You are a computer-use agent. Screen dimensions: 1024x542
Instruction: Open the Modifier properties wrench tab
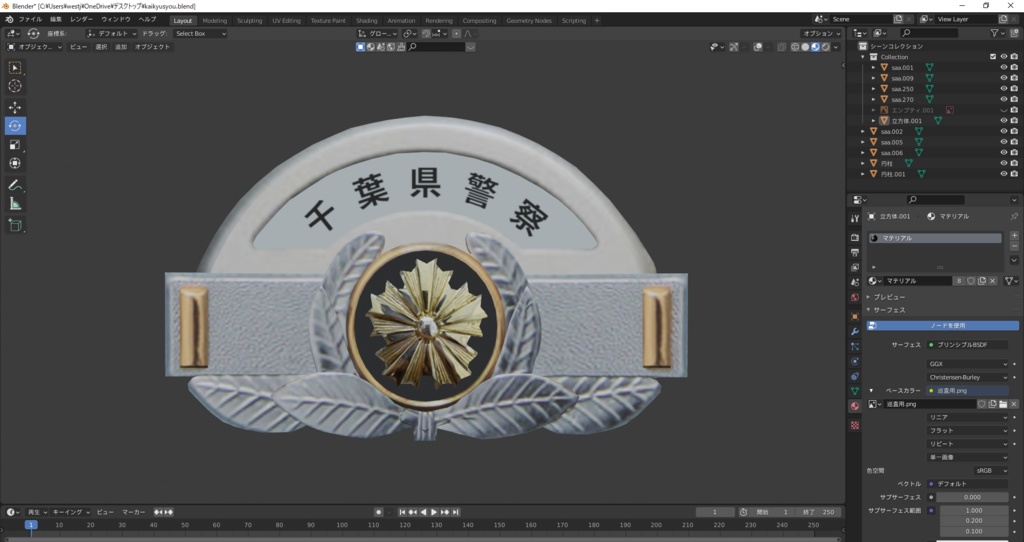(855, 332)
